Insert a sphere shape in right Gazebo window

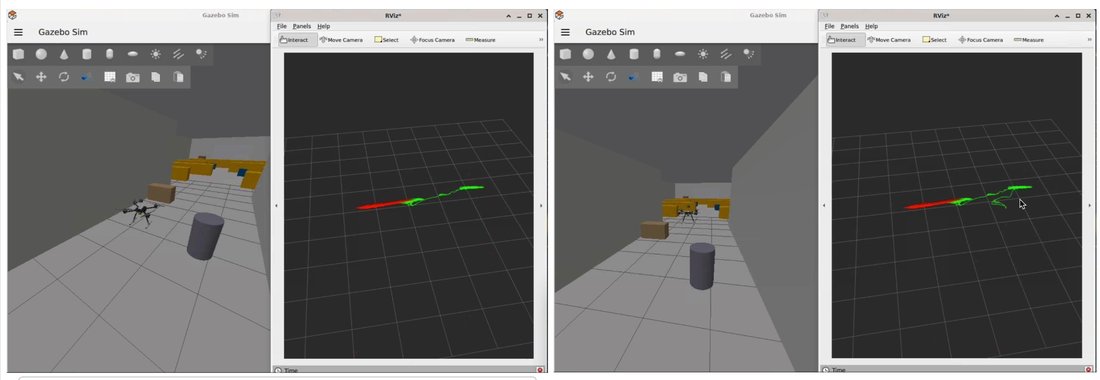tap(589, 54)
